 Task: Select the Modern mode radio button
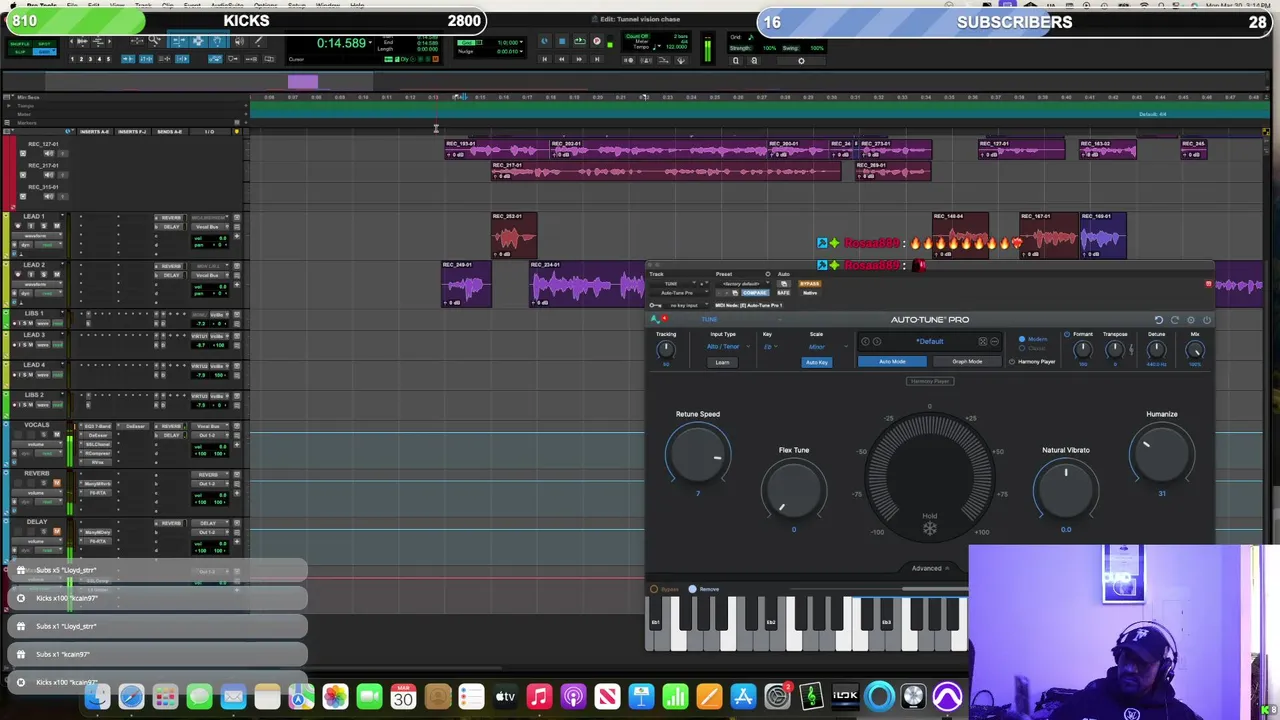pyautogui.click(x=1022, y=339)
